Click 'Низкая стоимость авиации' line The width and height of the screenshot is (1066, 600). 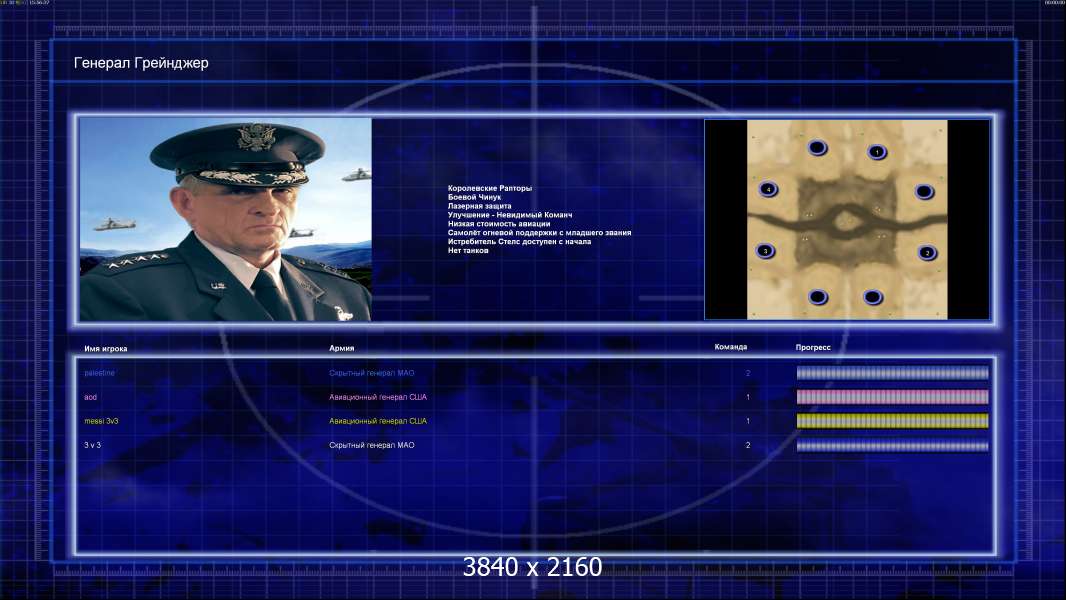pos(499,224)
